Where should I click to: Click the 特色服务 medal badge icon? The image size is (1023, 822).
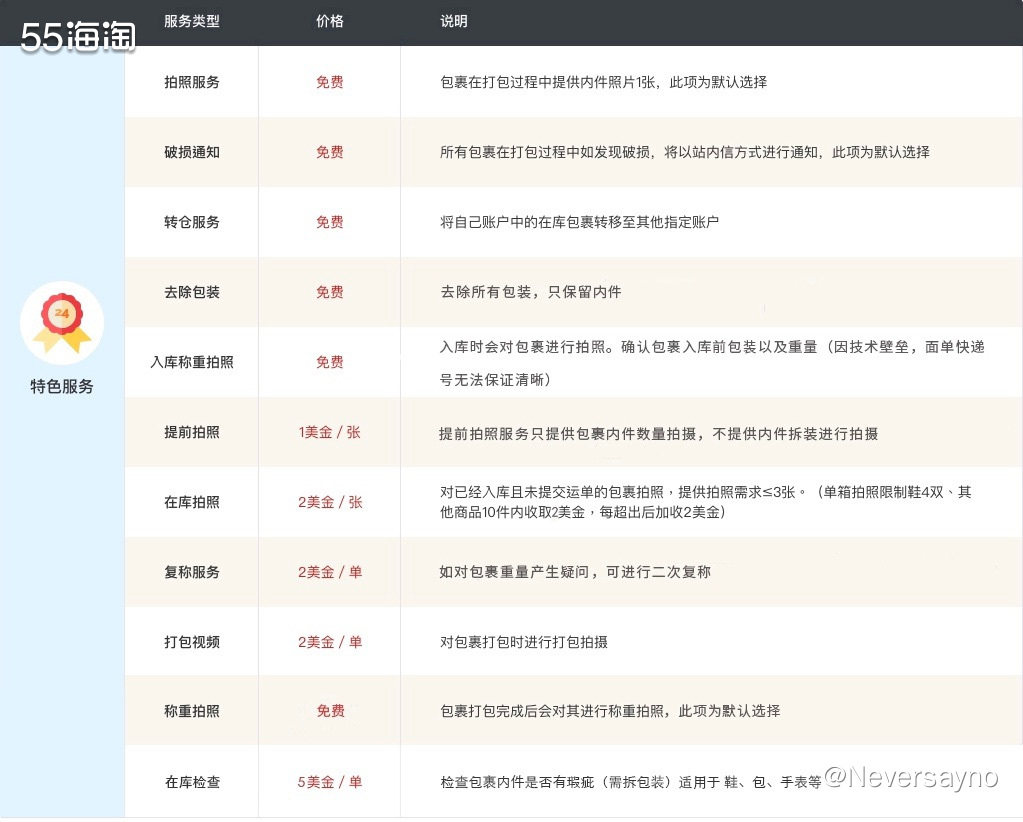61,321
